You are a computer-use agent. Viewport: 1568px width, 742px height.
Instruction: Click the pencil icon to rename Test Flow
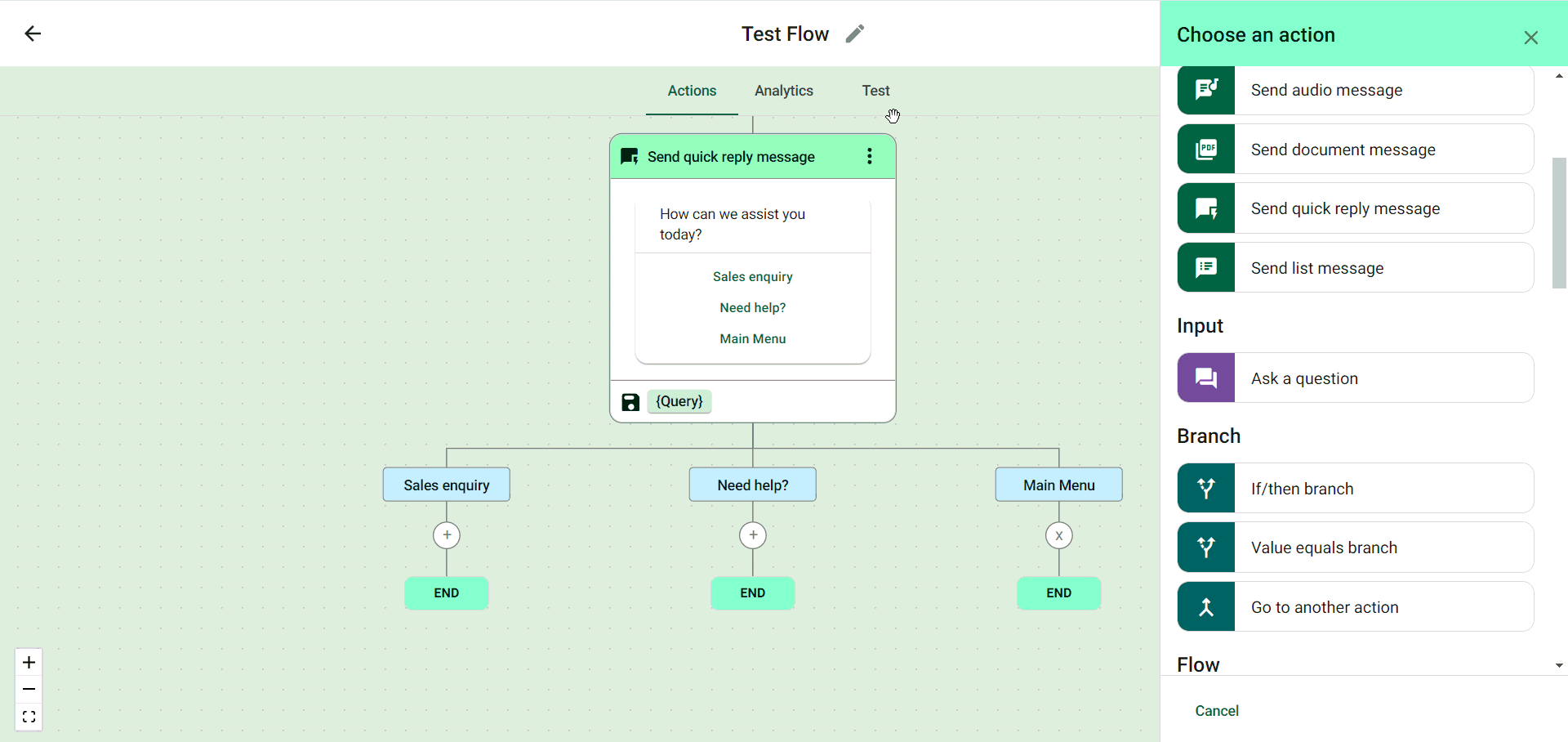click(x=854, y=34)
